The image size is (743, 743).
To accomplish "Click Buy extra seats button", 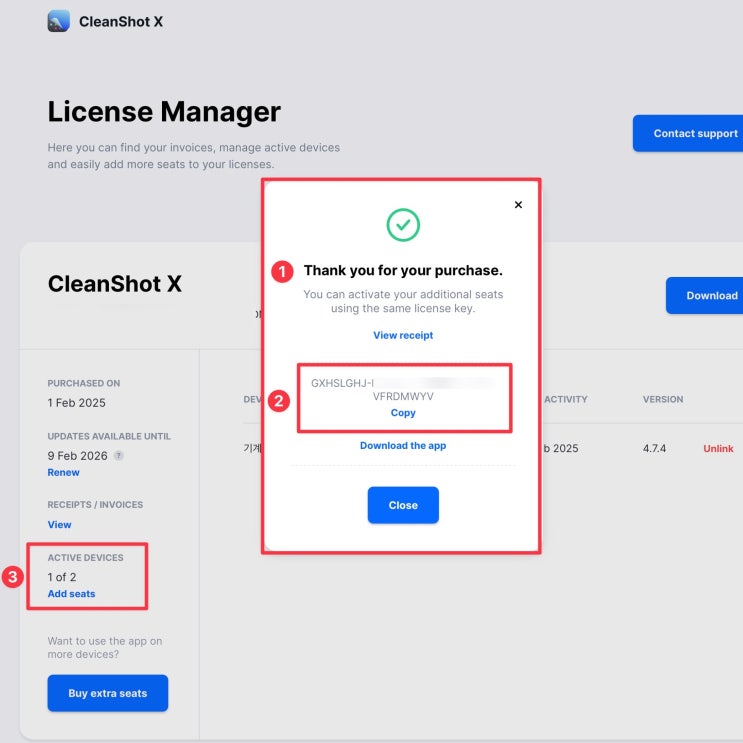I will (x=108, y=693).
